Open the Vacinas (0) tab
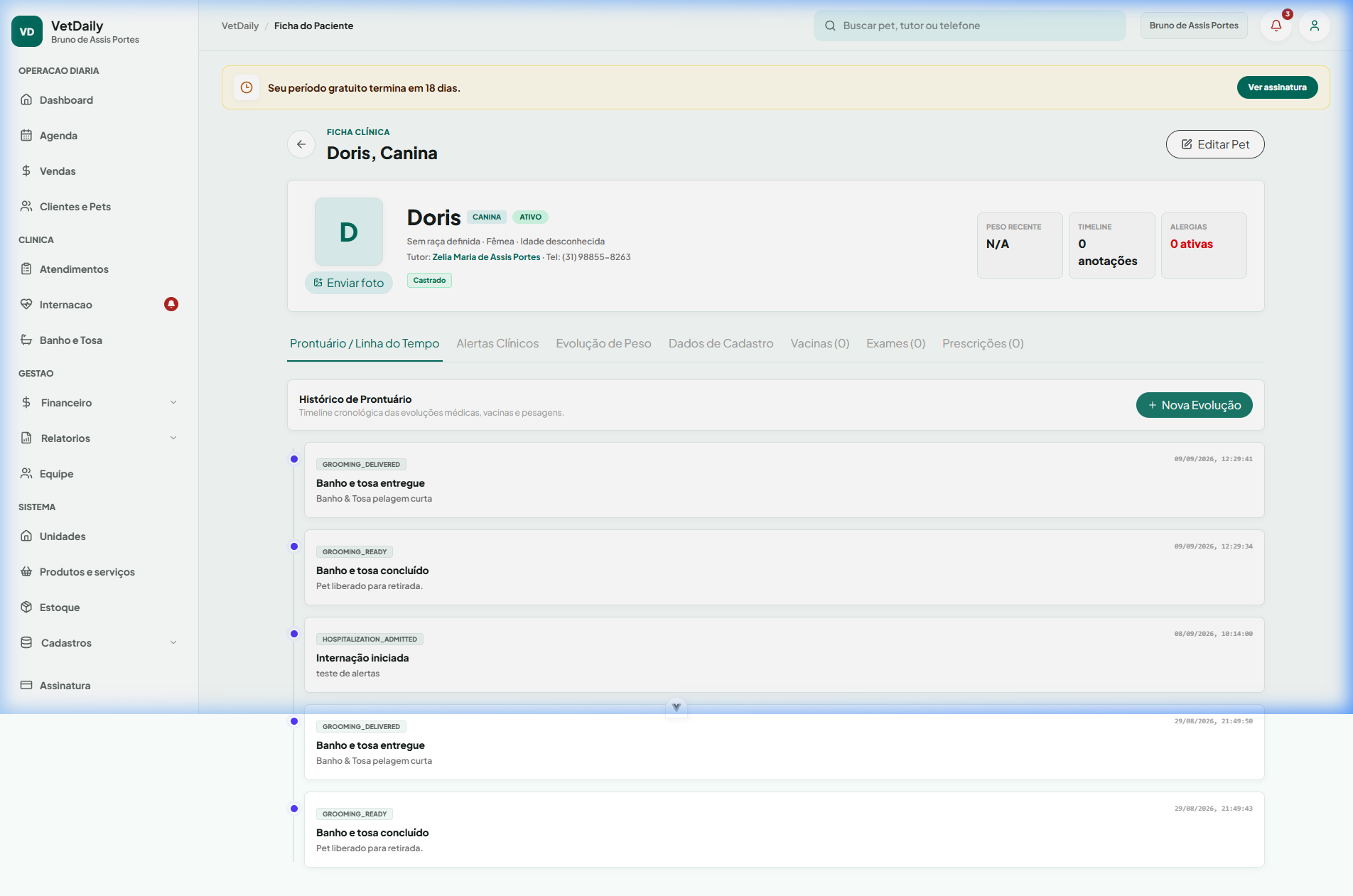 (x=820, y=344)
